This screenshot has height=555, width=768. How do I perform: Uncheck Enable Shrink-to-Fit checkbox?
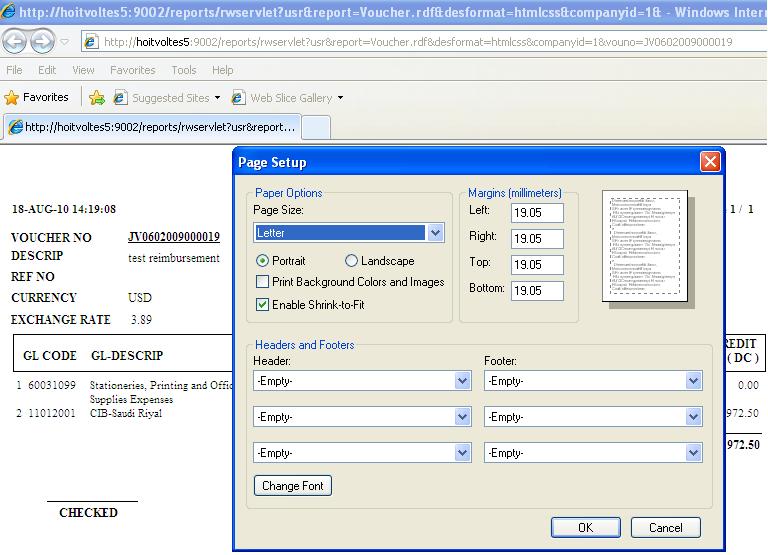[x=263, y=305]
